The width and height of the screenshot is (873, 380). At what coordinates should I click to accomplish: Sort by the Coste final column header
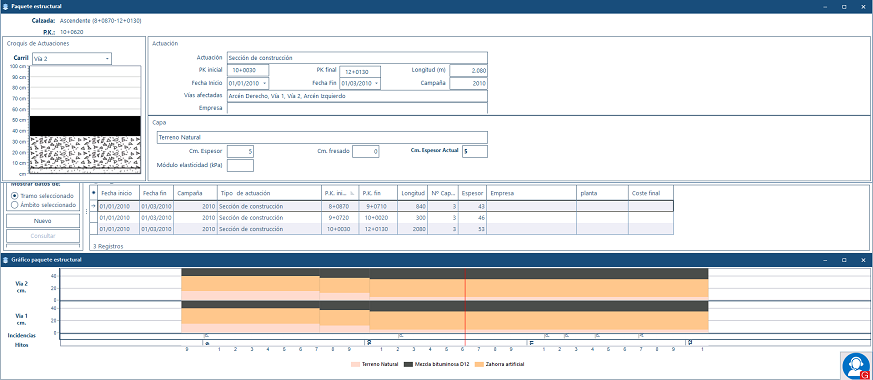click(x=651, y=193)
